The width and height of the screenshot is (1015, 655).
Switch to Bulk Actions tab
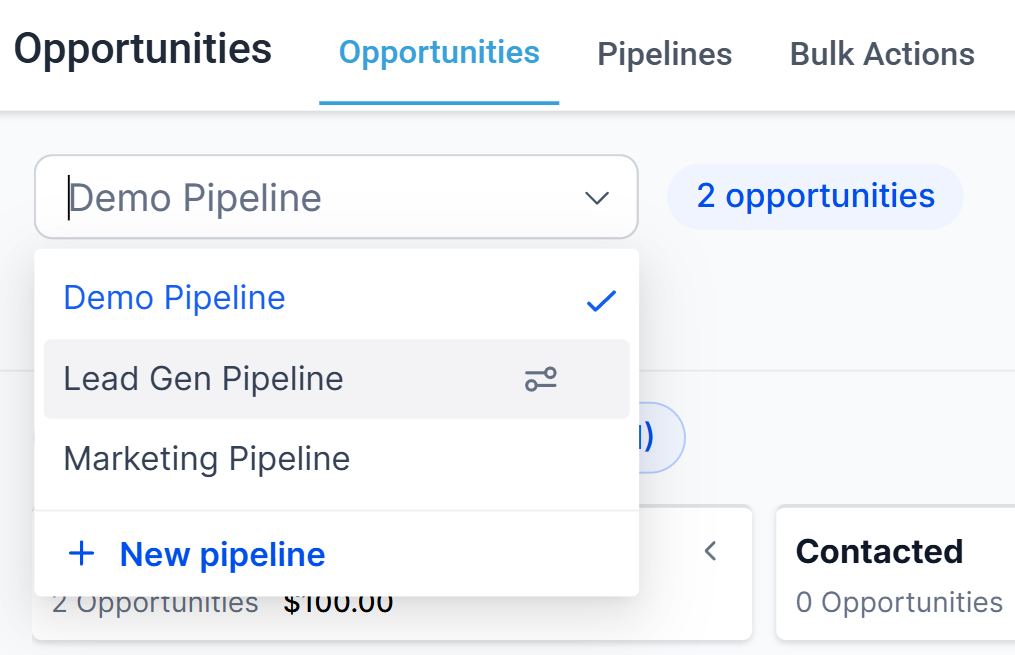coord(882,54)
